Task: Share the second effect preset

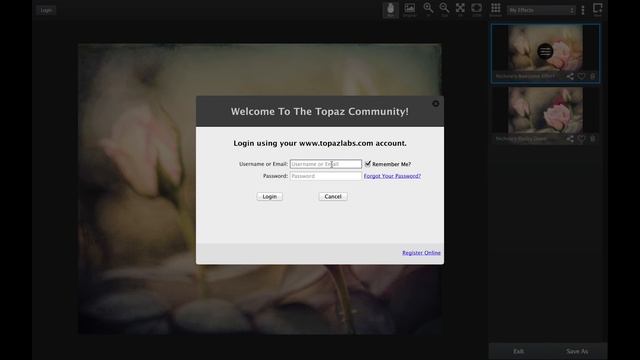Action: tap(570, 139)
